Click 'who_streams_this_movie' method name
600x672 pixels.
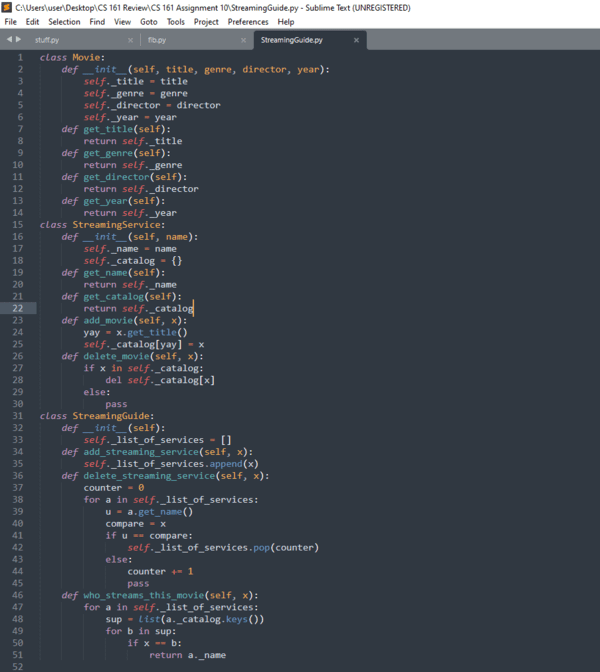pos(144,595)
